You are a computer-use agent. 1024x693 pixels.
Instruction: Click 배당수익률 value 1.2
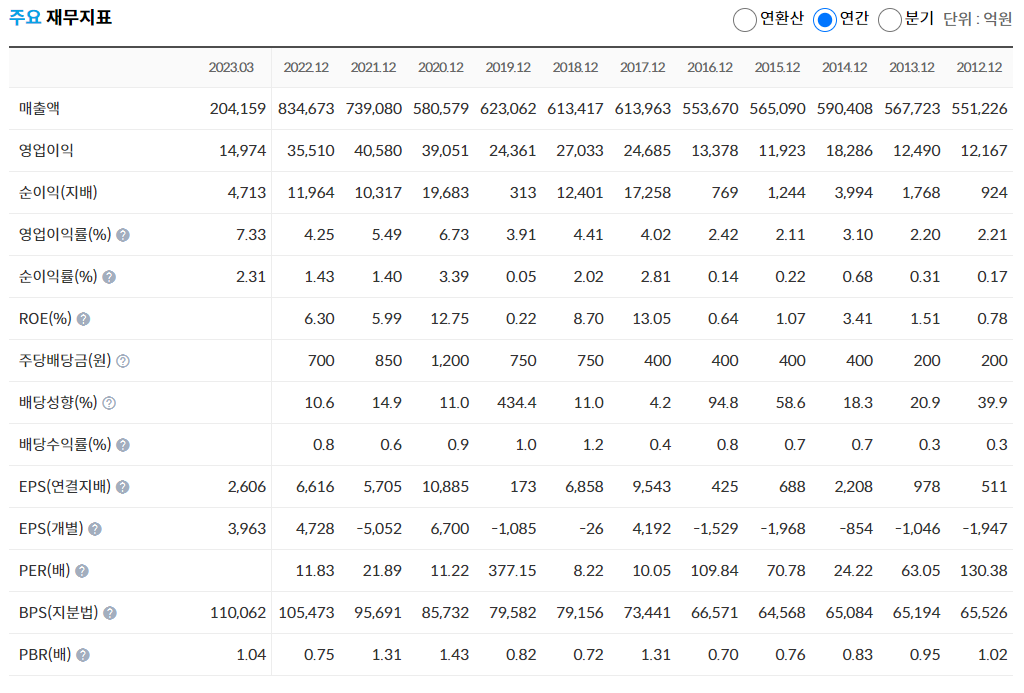click(x=593, y=445)
